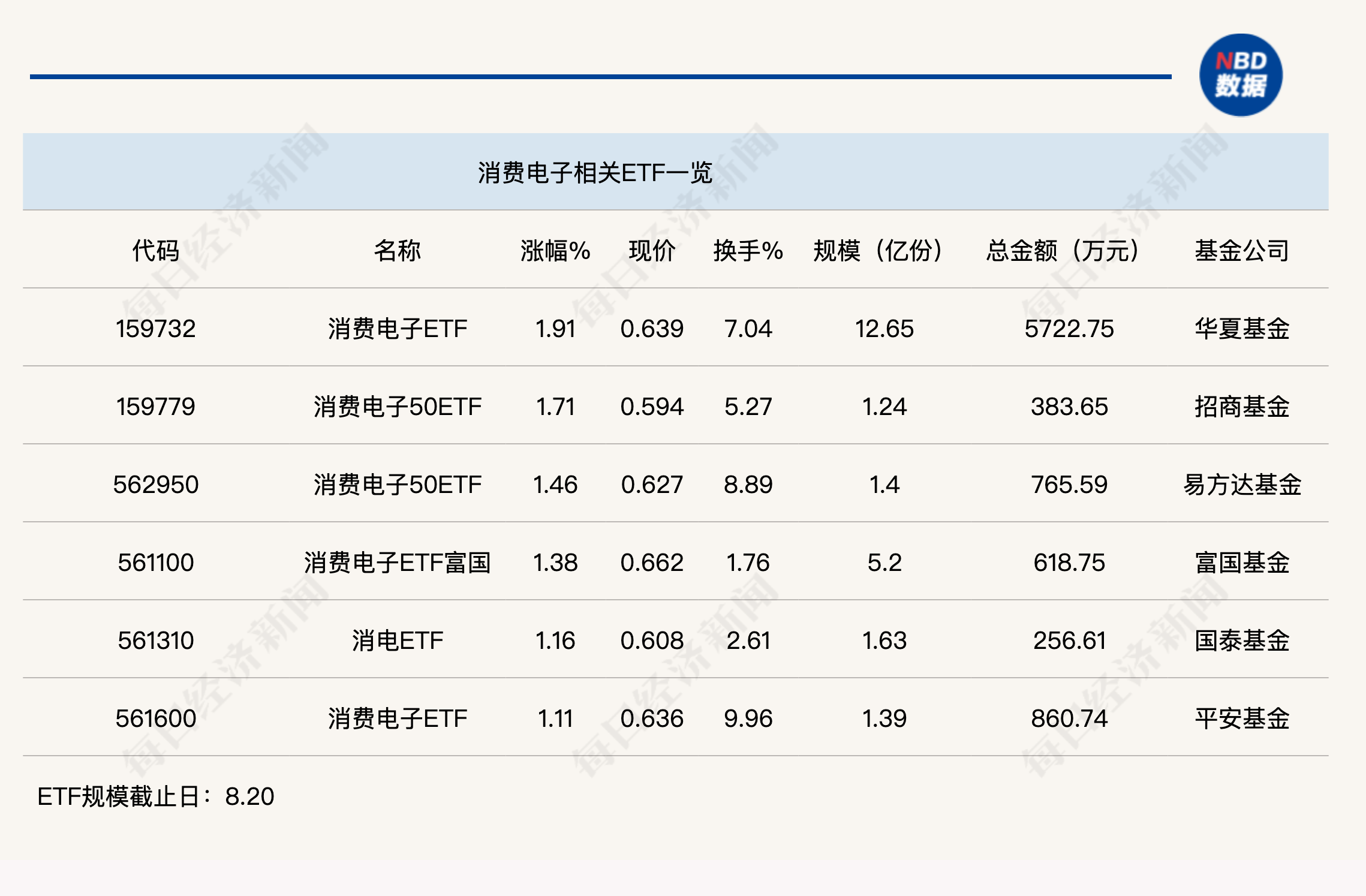The image size is (1366, 896).
Task: Click the scale value 5.2
Action: click(x=884, y=563)
